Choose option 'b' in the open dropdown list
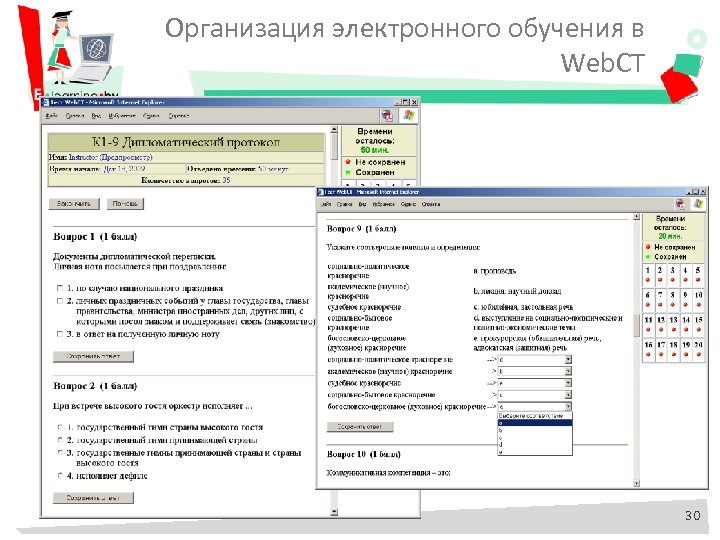720x540 pixels. [x=535, y=430]
